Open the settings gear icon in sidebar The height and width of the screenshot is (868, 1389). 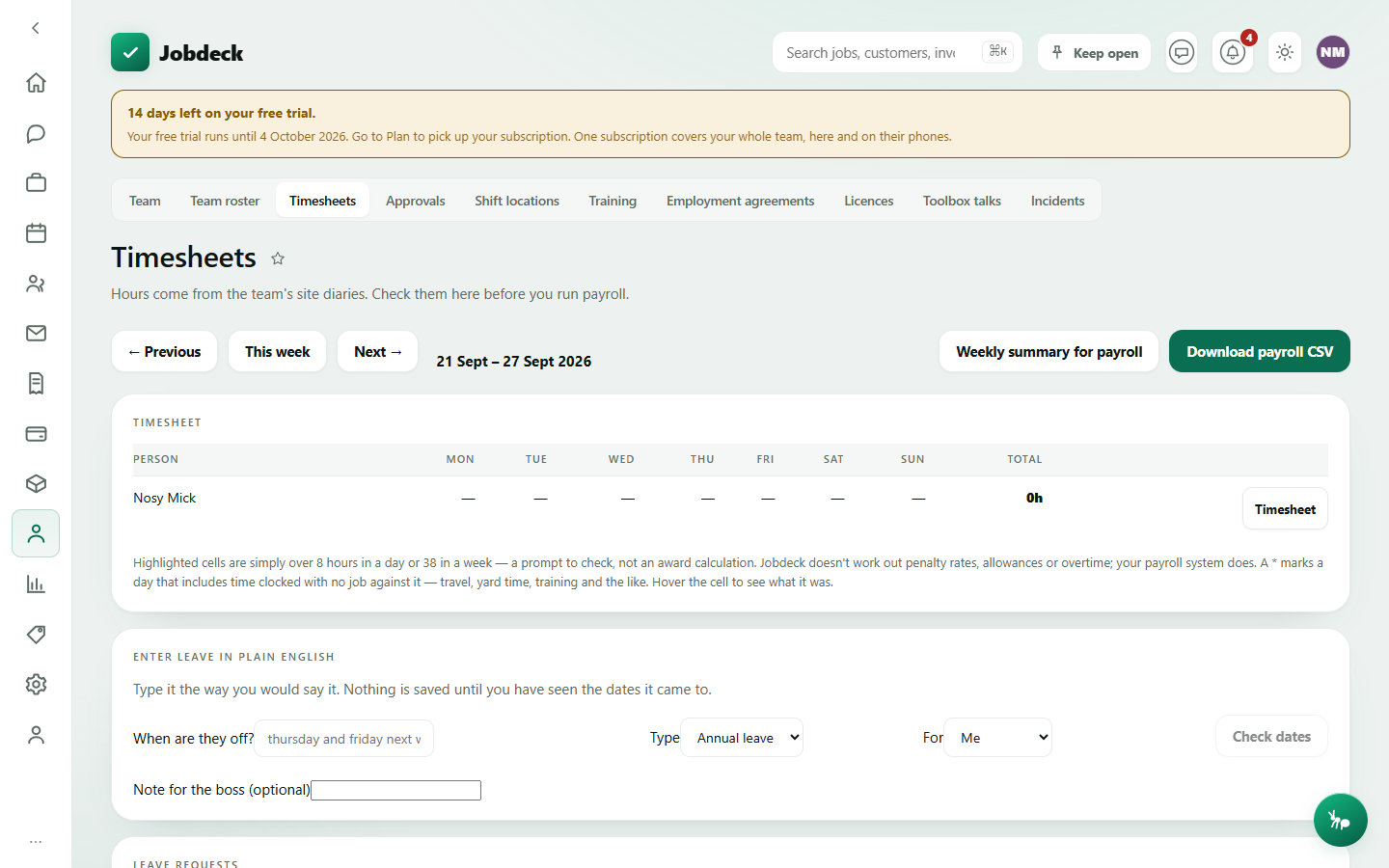pyautogui.click(x=36, y=685)
